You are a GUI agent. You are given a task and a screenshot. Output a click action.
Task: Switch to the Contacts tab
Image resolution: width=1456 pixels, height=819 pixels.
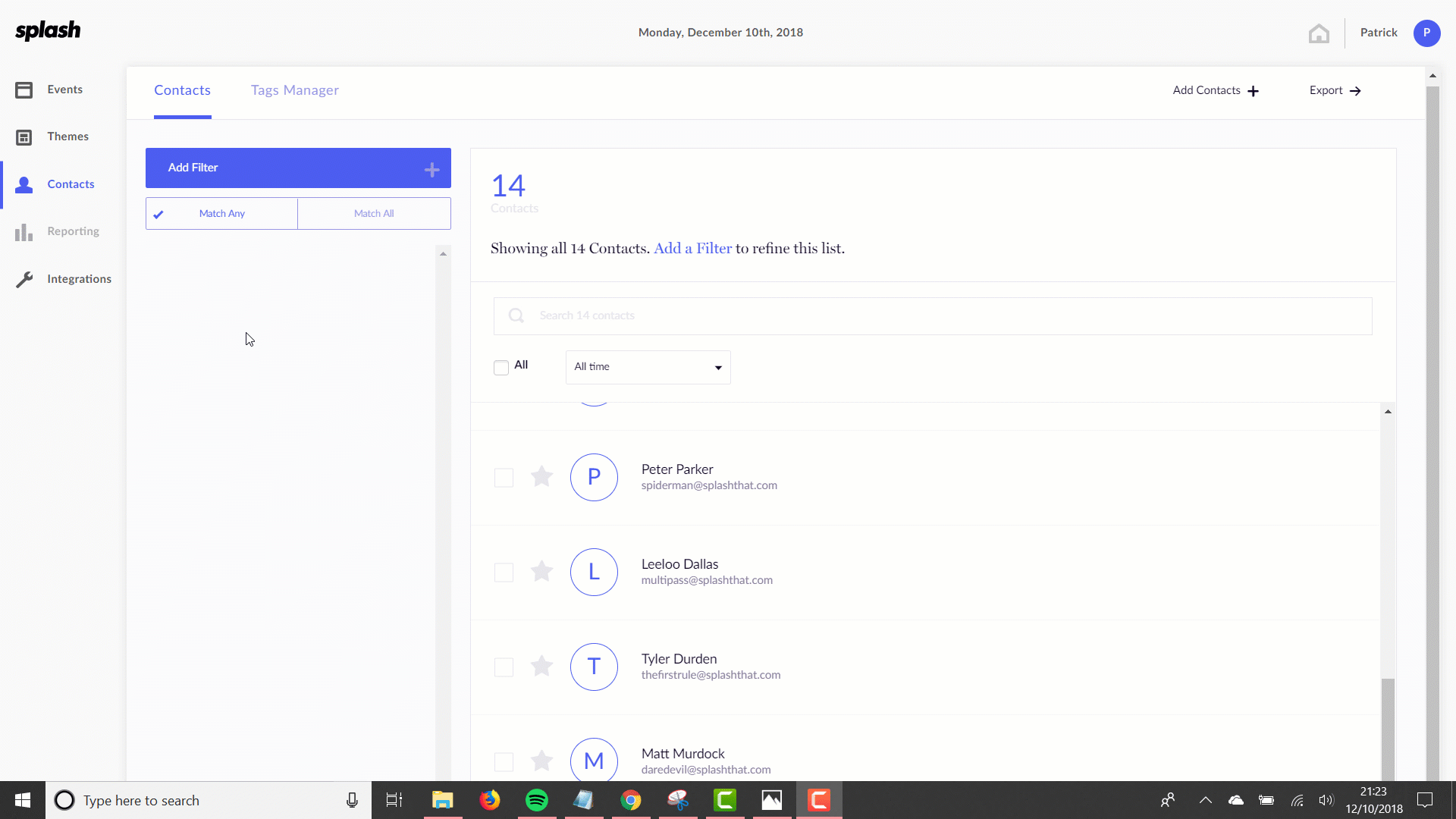coord(182,90)
